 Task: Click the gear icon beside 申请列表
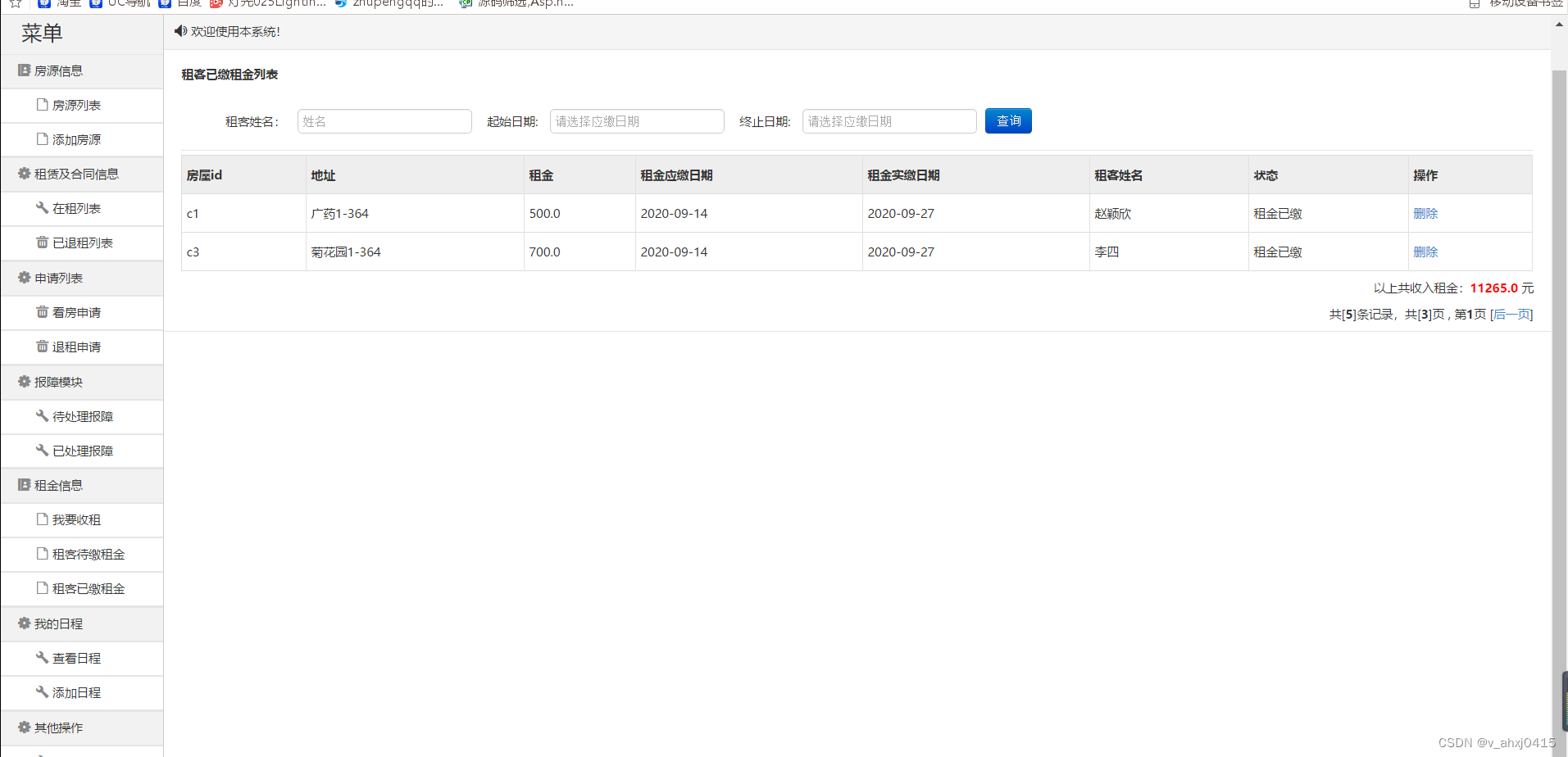point(24,278)
